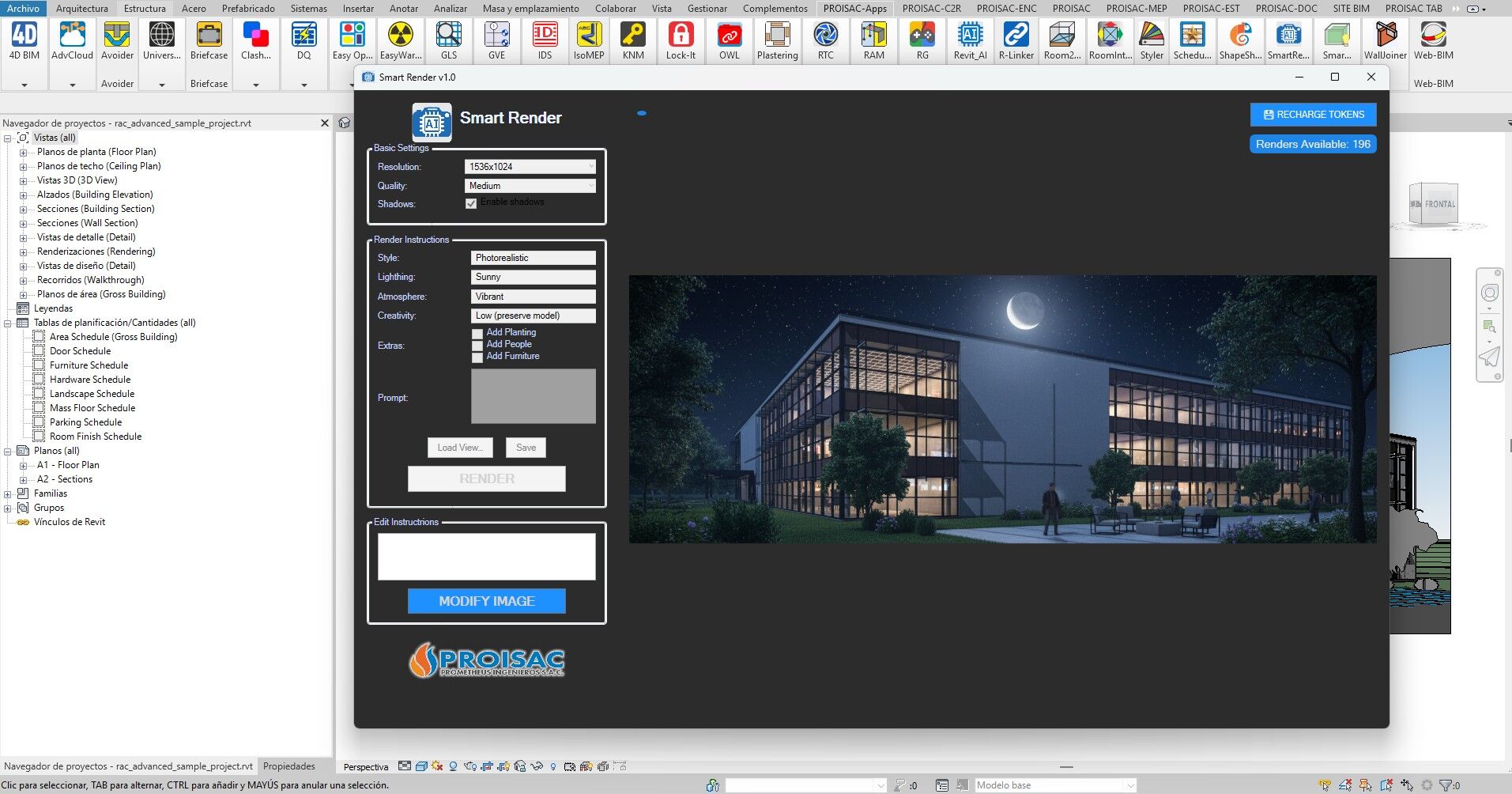
Task: Launch the R-Linker tool
Action: [1016, 40]
